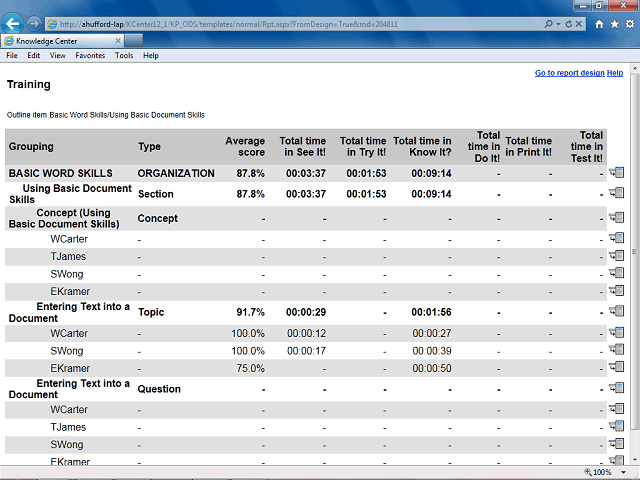Click the 00:00:50 Know It time for EKramer
Screen dimensions: 640x480
point(432,369)
